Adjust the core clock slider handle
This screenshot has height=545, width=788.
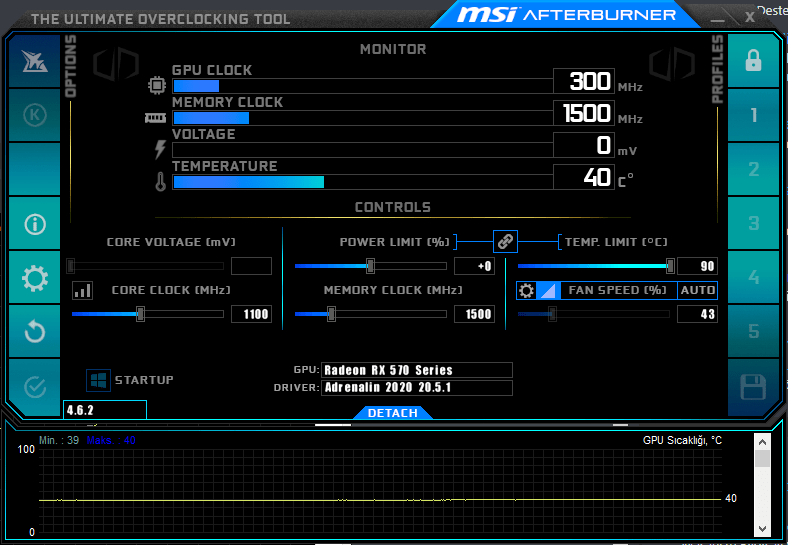(x=141, y=314)
